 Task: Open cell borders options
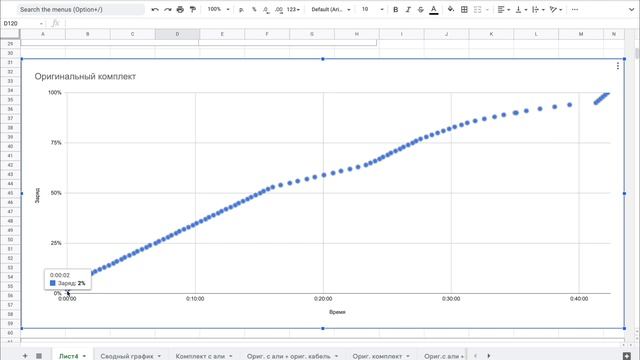(464, 9)
